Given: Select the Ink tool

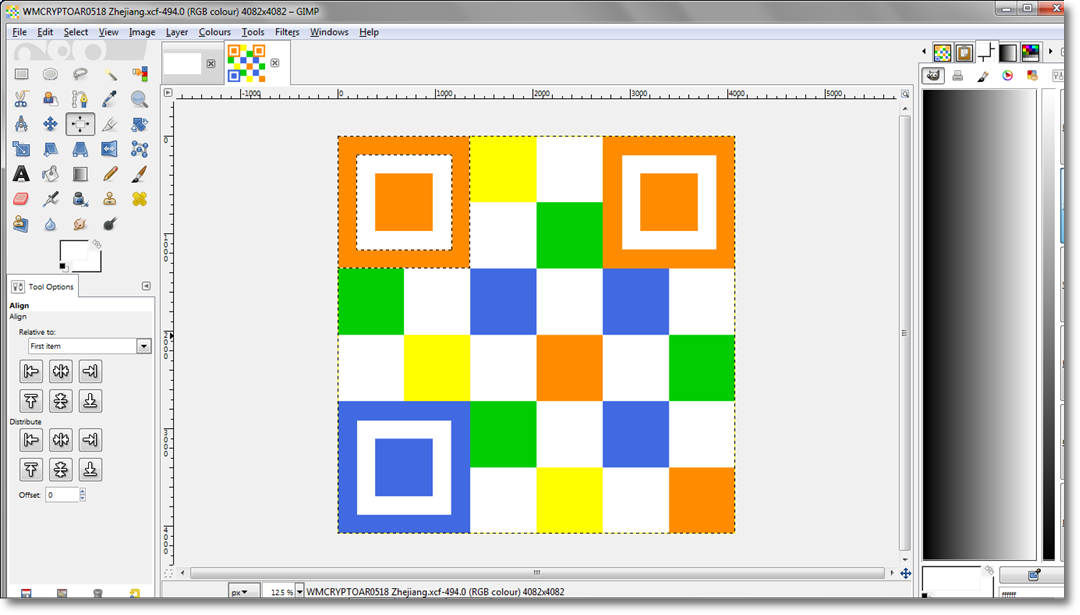Looking at the screenshot, I should (80, 199).
